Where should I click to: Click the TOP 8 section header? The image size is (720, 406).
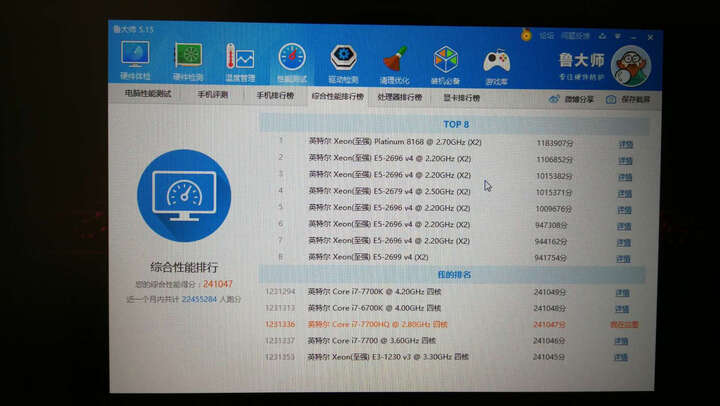pyautogui.click(x=455, y=124)
